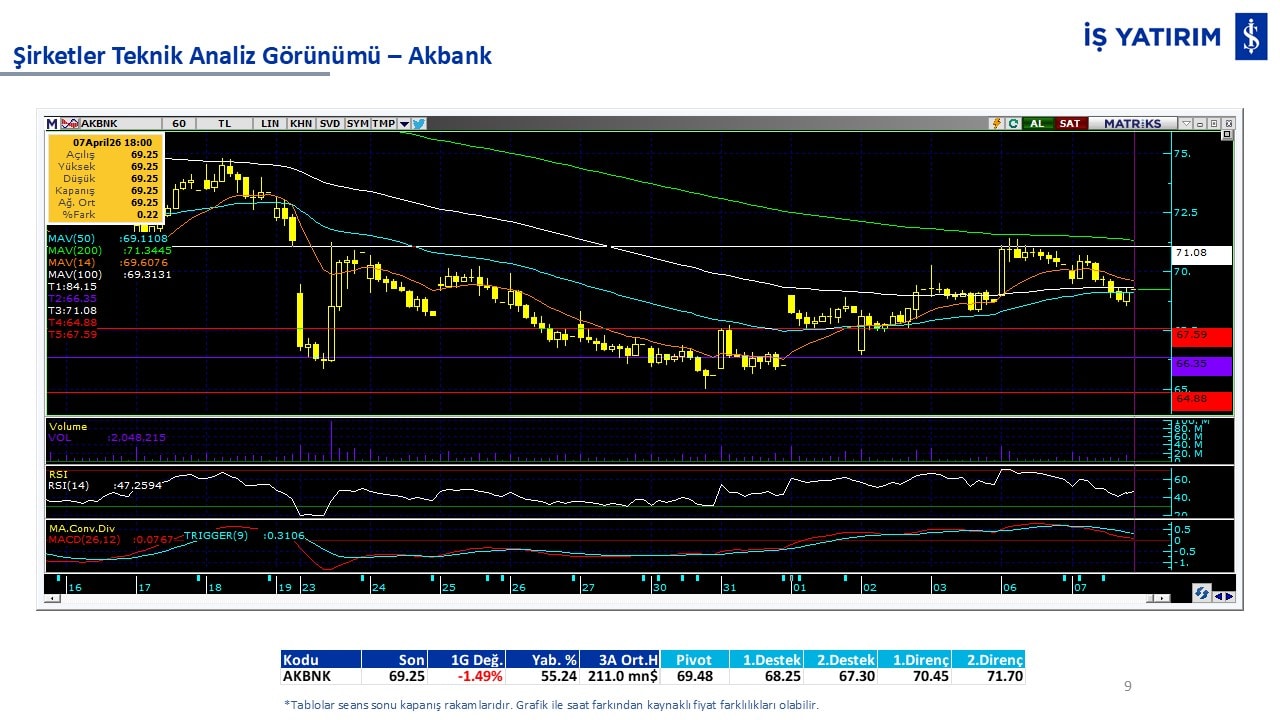The width and height of the screenshot is (1280, 720).
Task: Open the triangle menu beside MATRIKS
Action: click(1185, 124)
